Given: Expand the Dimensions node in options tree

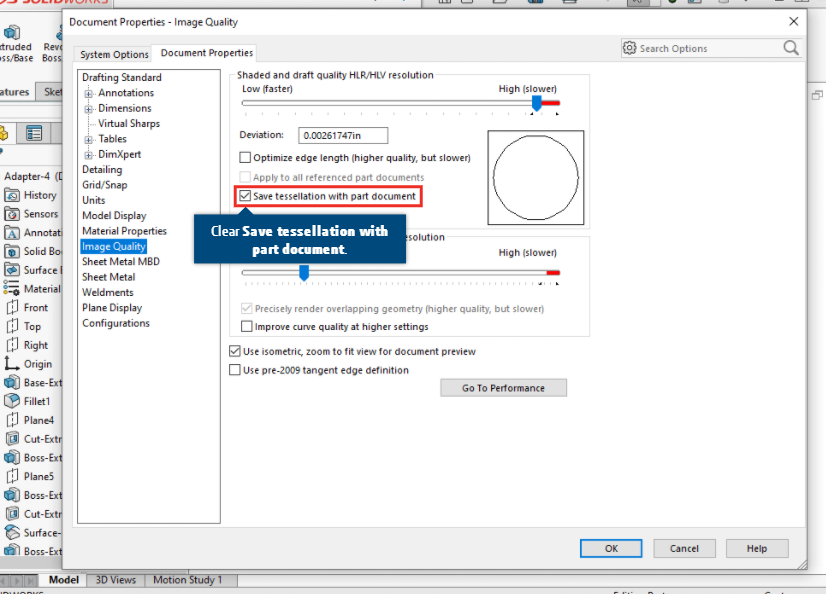Looking at the screenshot, I should [x=88, y=109].
